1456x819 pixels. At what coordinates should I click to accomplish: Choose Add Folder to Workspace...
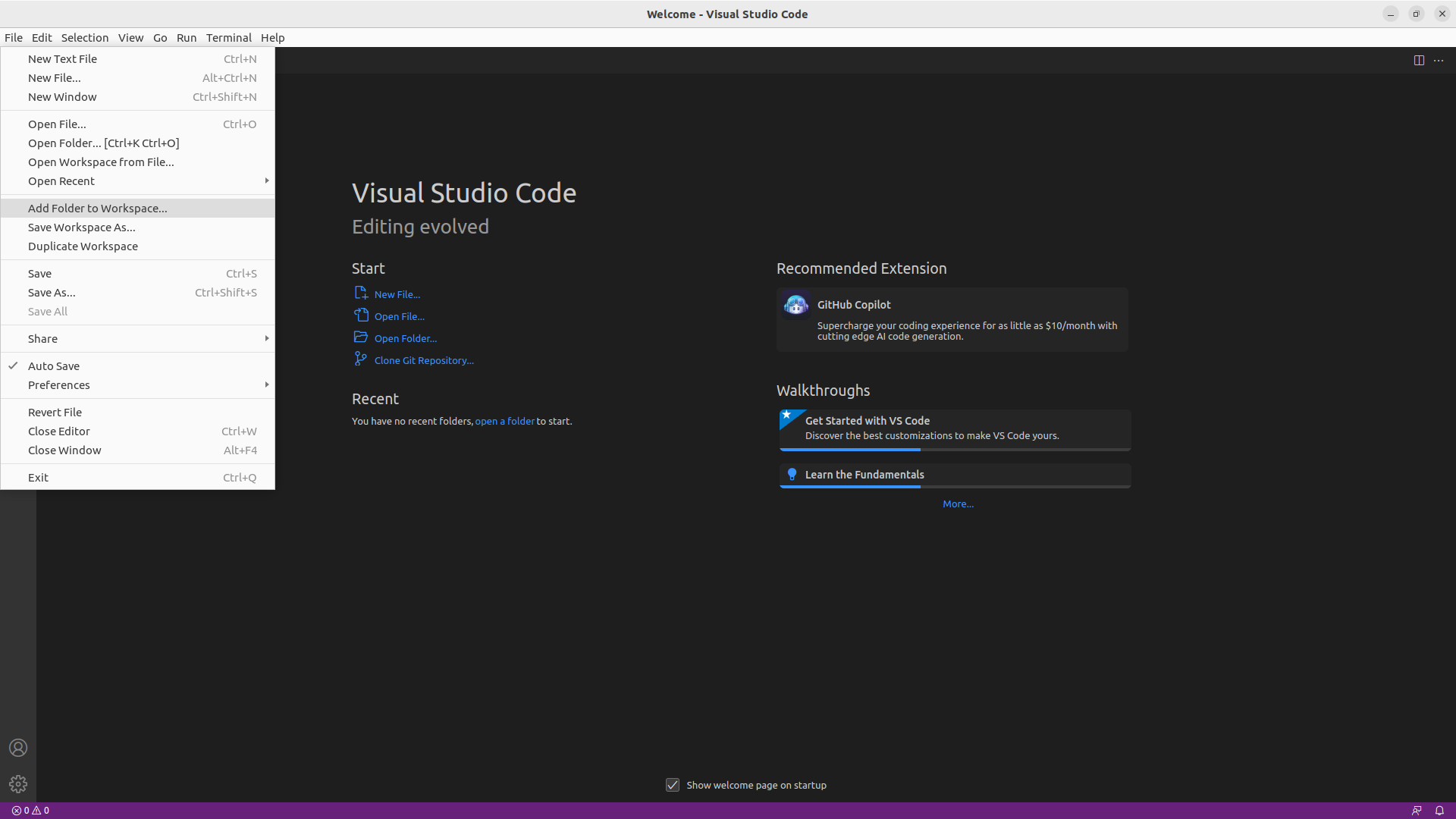[x=137, y=209]
